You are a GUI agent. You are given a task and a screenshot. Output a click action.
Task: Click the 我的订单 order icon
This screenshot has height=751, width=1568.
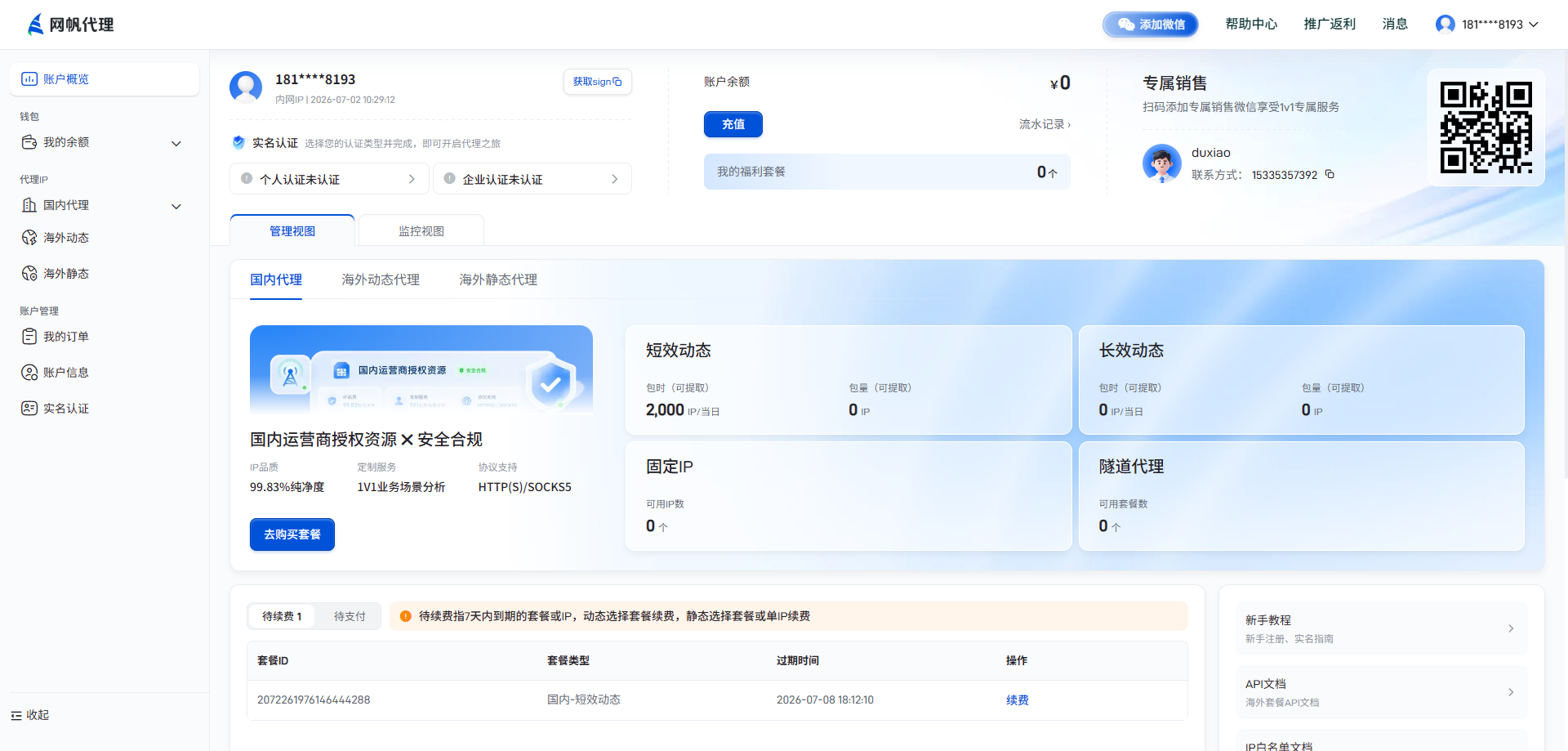(29, 337)
